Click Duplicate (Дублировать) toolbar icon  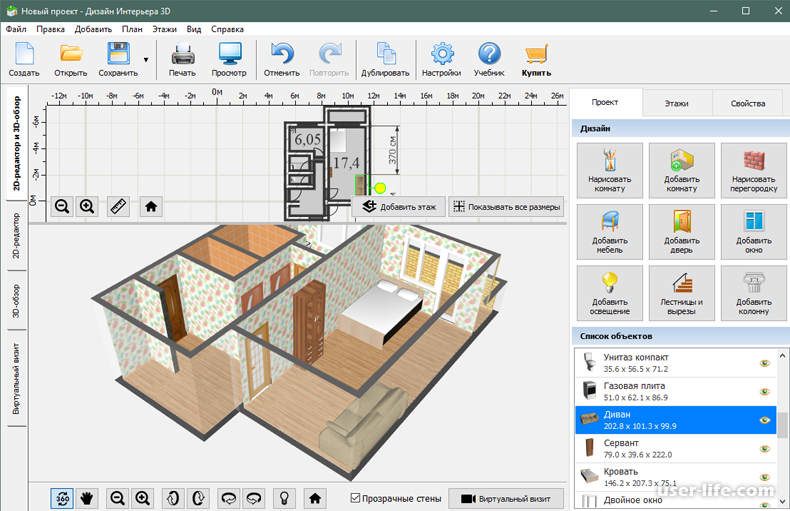[385, 60]
